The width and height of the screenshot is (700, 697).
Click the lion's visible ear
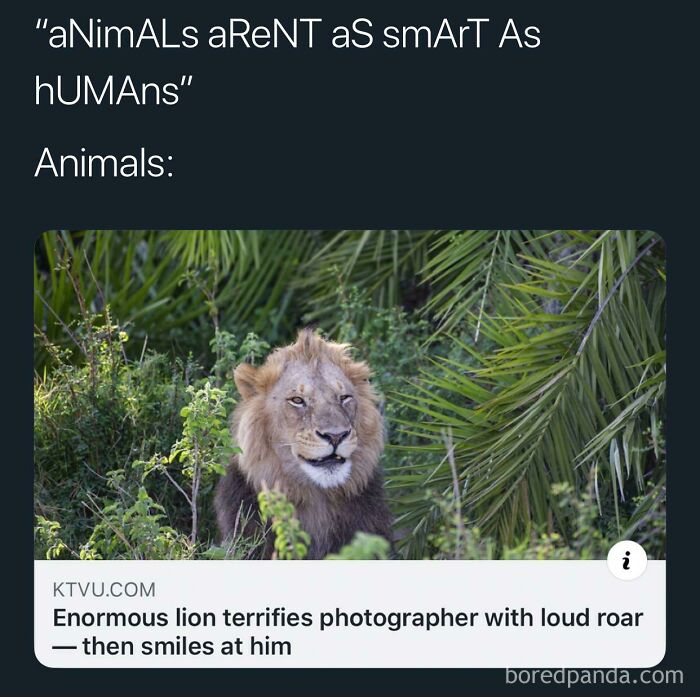(247, 380)
